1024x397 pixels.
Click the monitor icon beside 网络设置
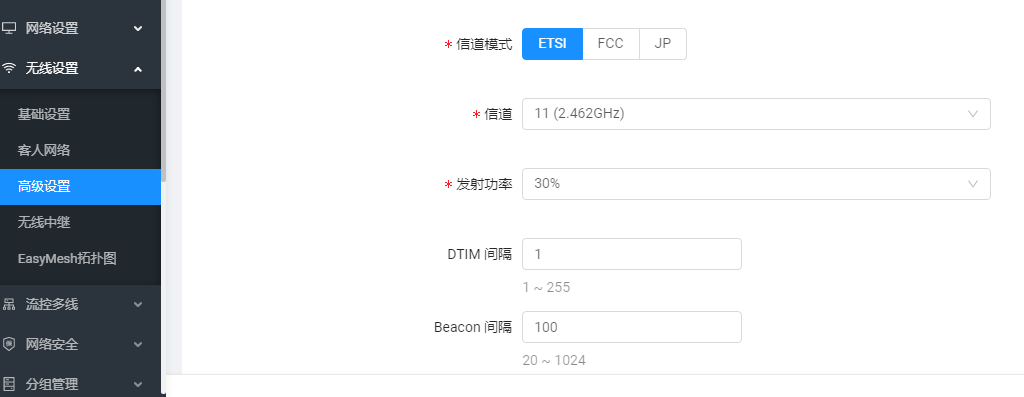pyautogui.click(x=8, y=28)
